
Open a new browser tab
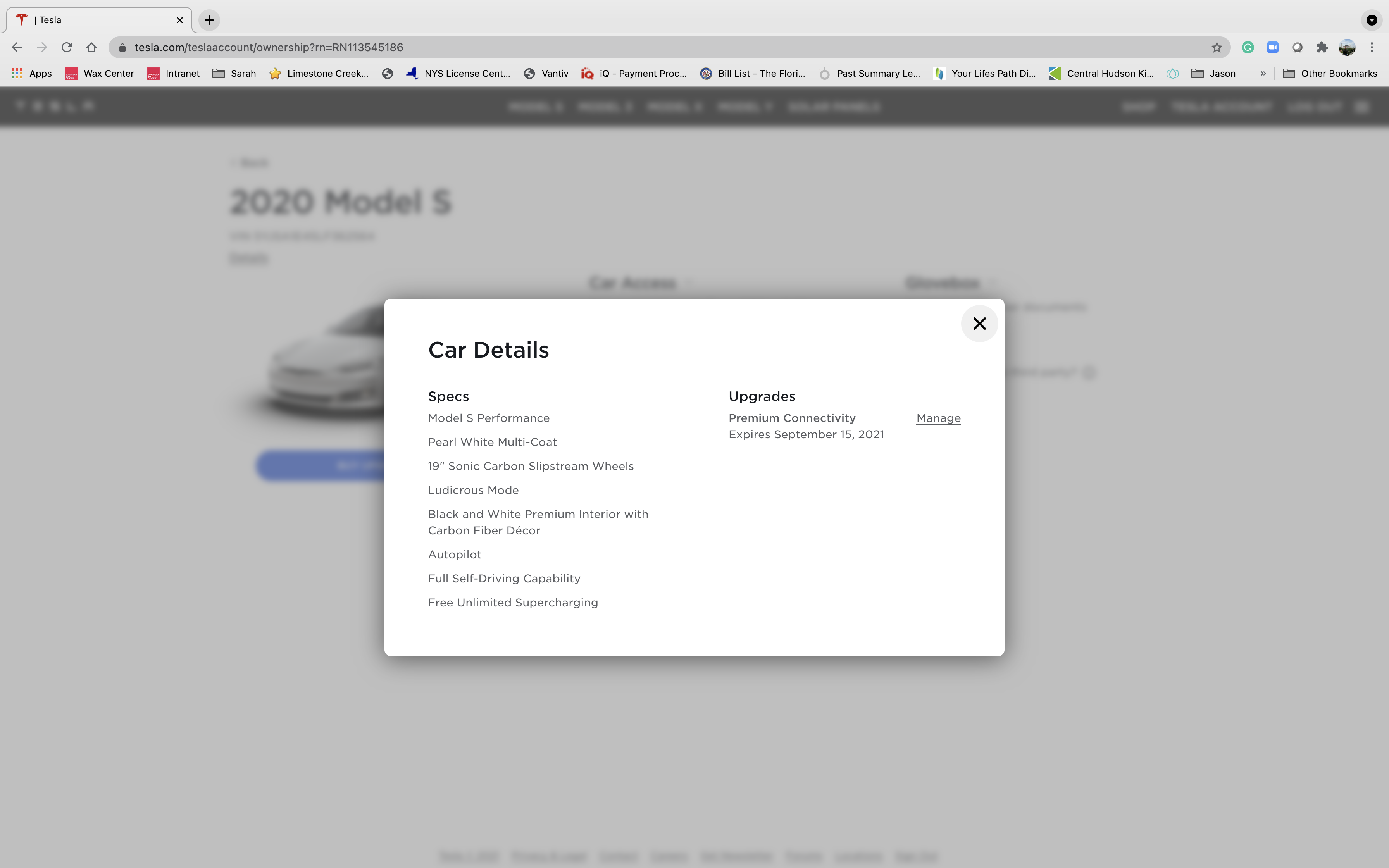point(209,20)
